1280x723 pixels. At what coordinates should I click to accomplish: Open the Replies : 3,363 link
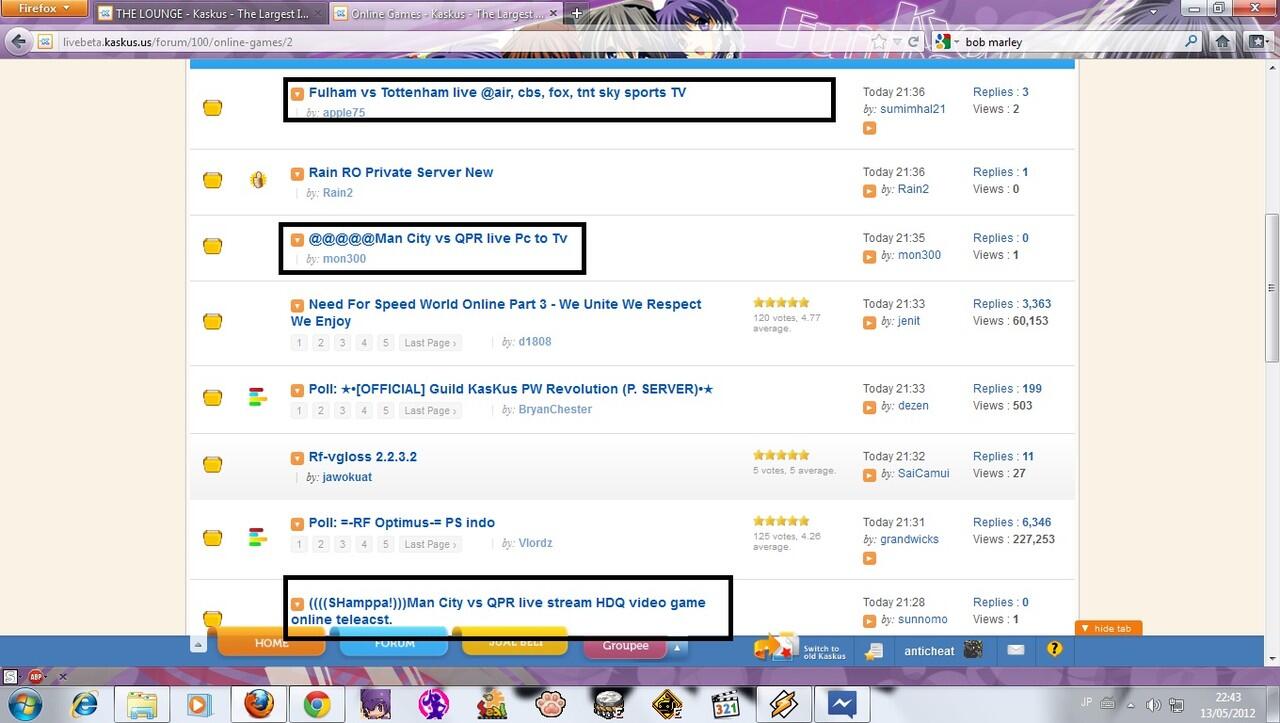1012,304
